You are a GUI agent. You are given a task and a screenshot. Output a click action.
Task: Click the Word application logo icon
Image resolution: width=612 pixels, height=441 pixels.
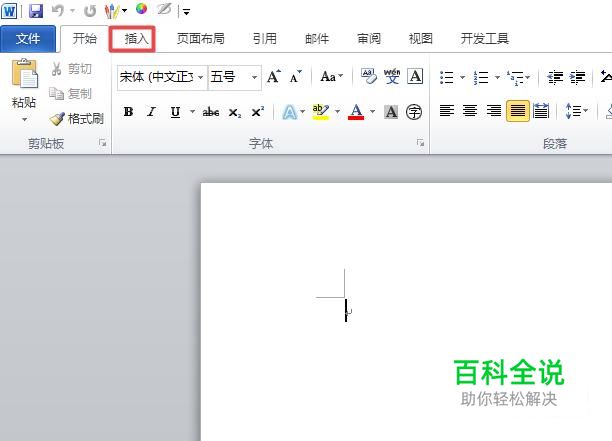click(x=9, y=11)
